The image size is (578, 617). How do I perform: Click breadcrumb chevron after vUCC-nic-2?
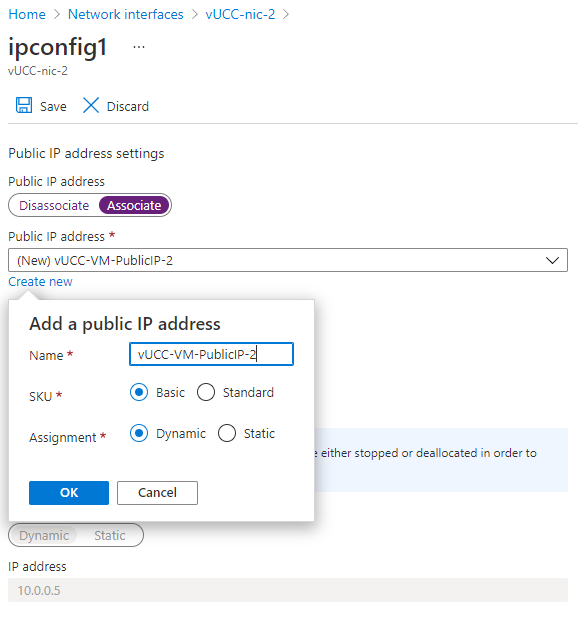click(286, 15)
